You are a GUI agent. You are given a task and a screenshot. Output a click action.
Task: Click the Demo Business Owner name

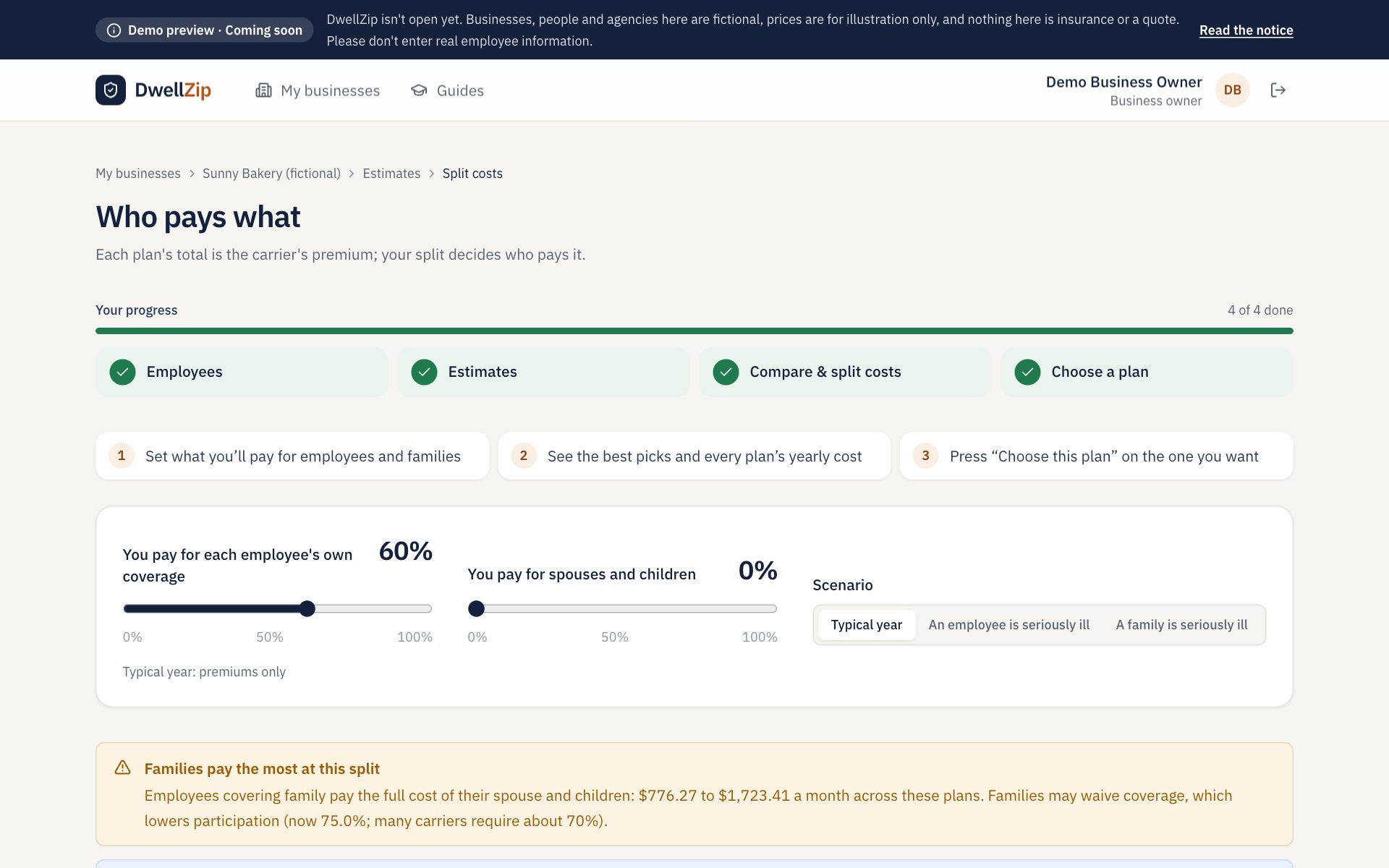1123,82
